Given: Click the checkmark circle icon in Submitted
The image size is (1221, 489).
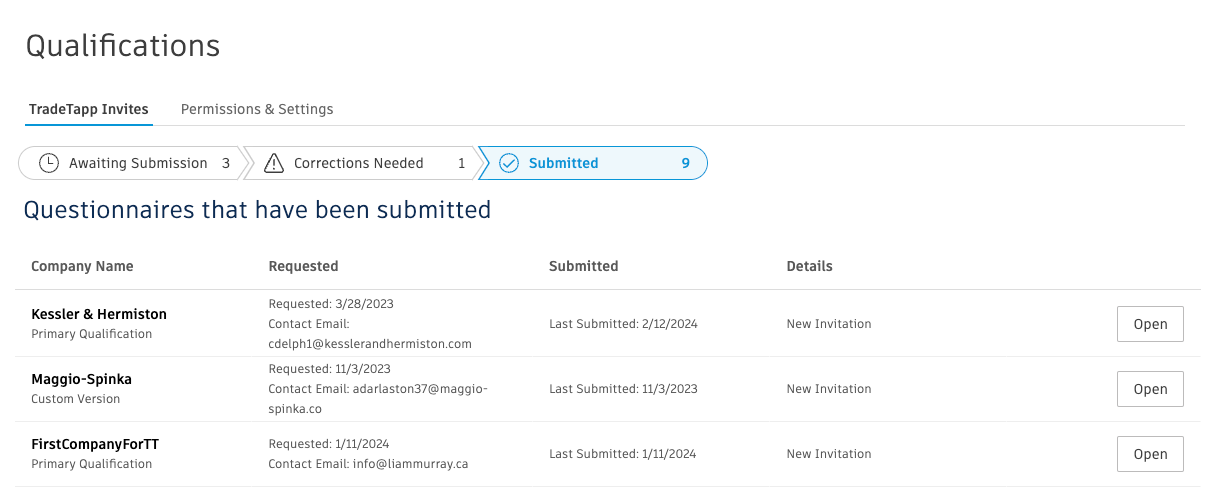Looking at the screenshot, I should 509,163.
